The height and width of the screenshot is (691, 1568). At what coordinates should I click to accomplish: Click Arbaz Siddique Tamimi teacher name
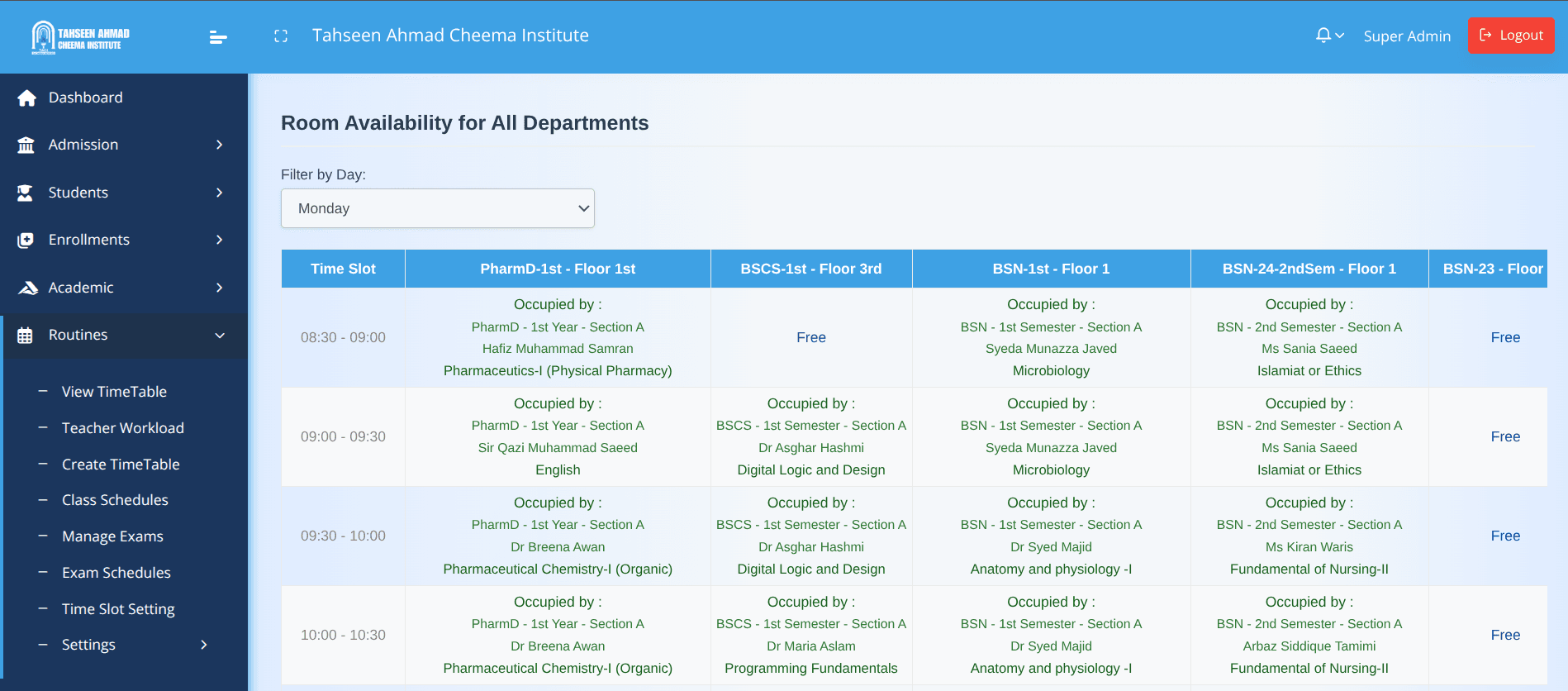click(x=1309, y=646)
